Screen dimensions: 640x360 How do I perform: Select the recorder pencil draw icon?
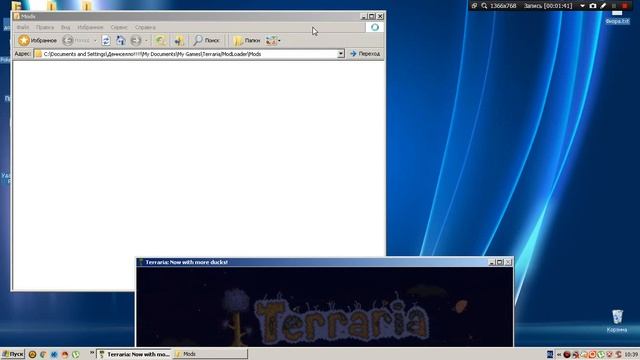point(603,6)
